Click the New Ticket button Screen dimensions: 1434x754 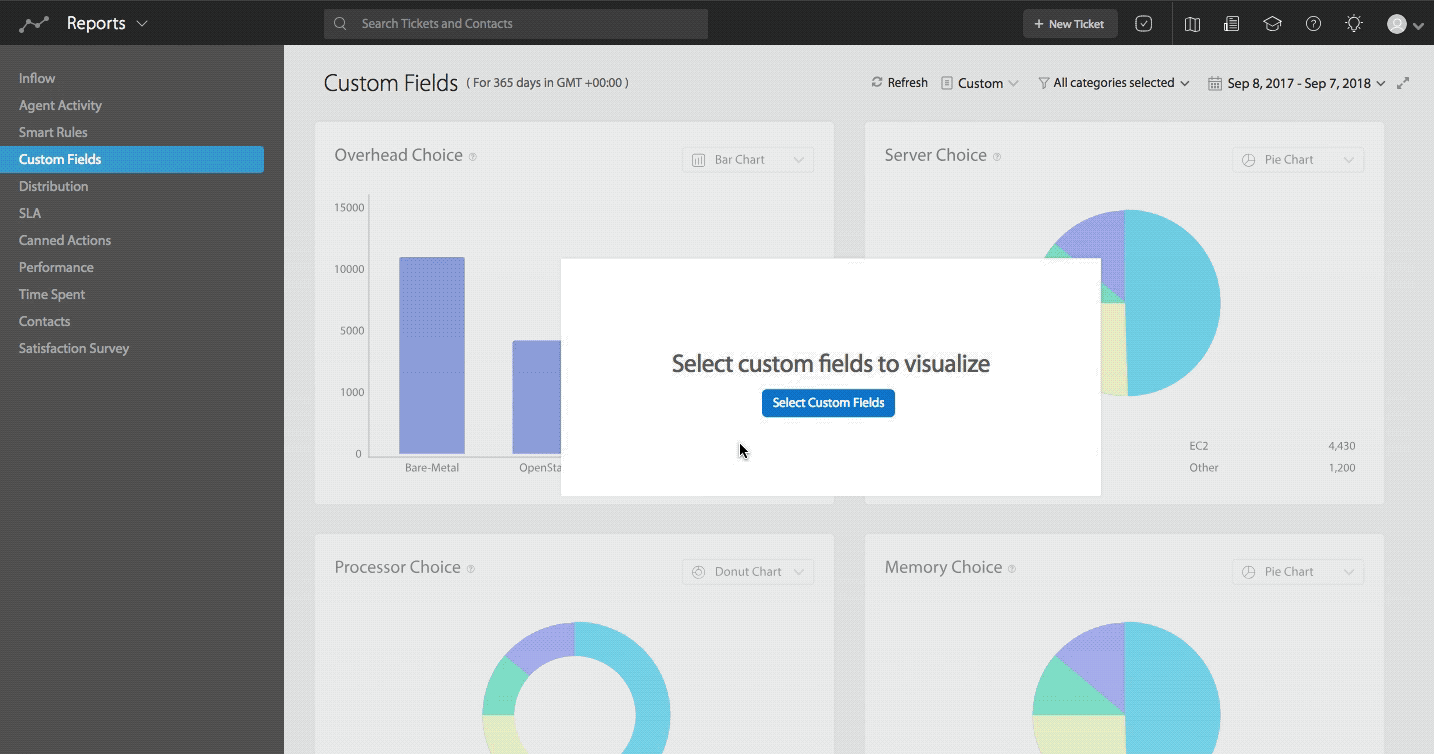tap(1069, 23)
